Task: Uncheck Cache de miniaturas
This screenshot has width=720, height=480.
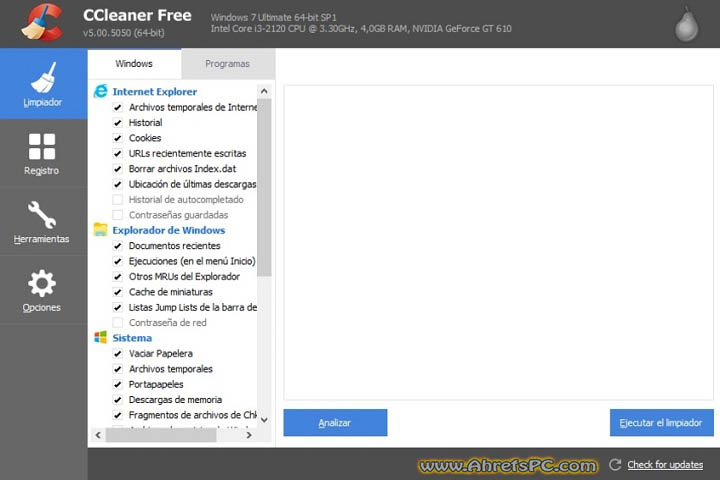Action: pyautogui.click(x=118, y=292)
